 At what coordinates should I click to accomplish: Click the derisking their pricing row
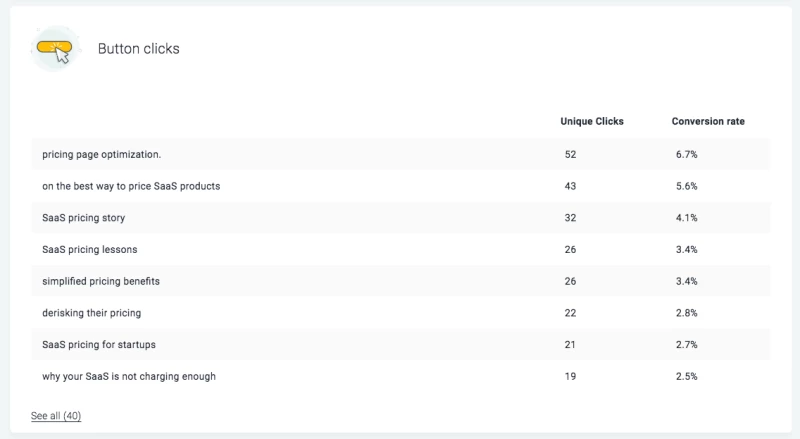click(x=93, y=313)
